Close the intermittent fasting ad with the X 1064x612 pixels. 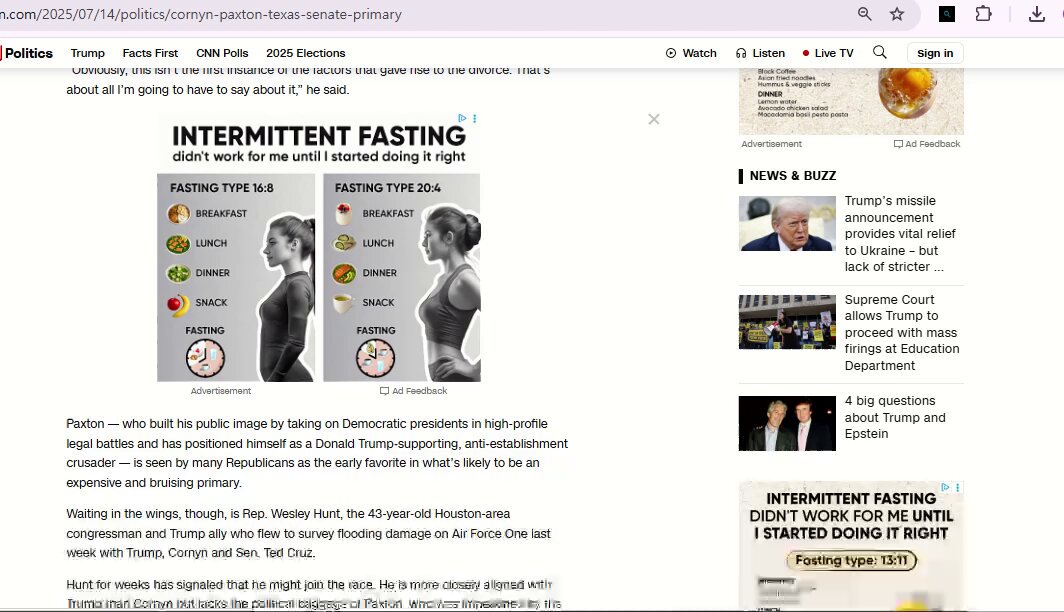(x=653, y=119)
